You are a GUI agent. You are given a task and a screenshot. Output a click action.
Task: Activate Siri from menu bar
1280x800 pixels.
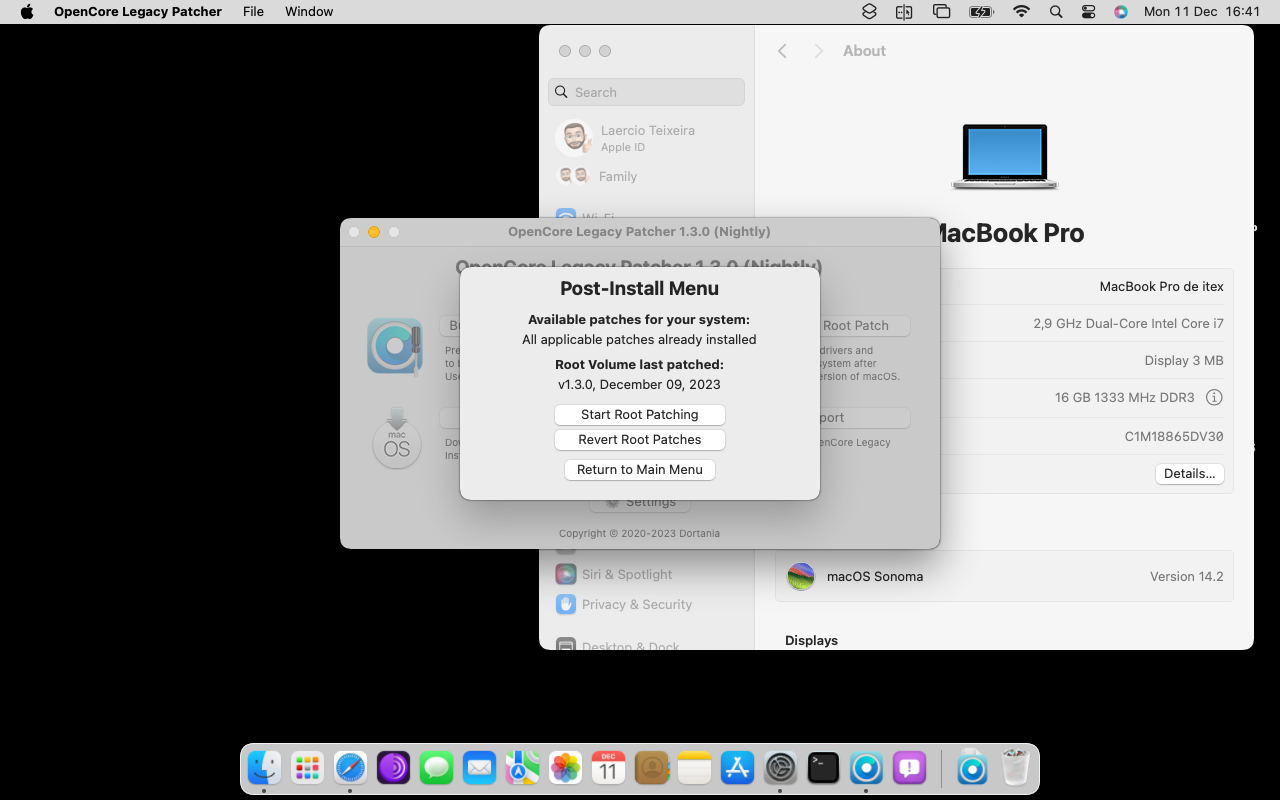tap(1121, 12)
